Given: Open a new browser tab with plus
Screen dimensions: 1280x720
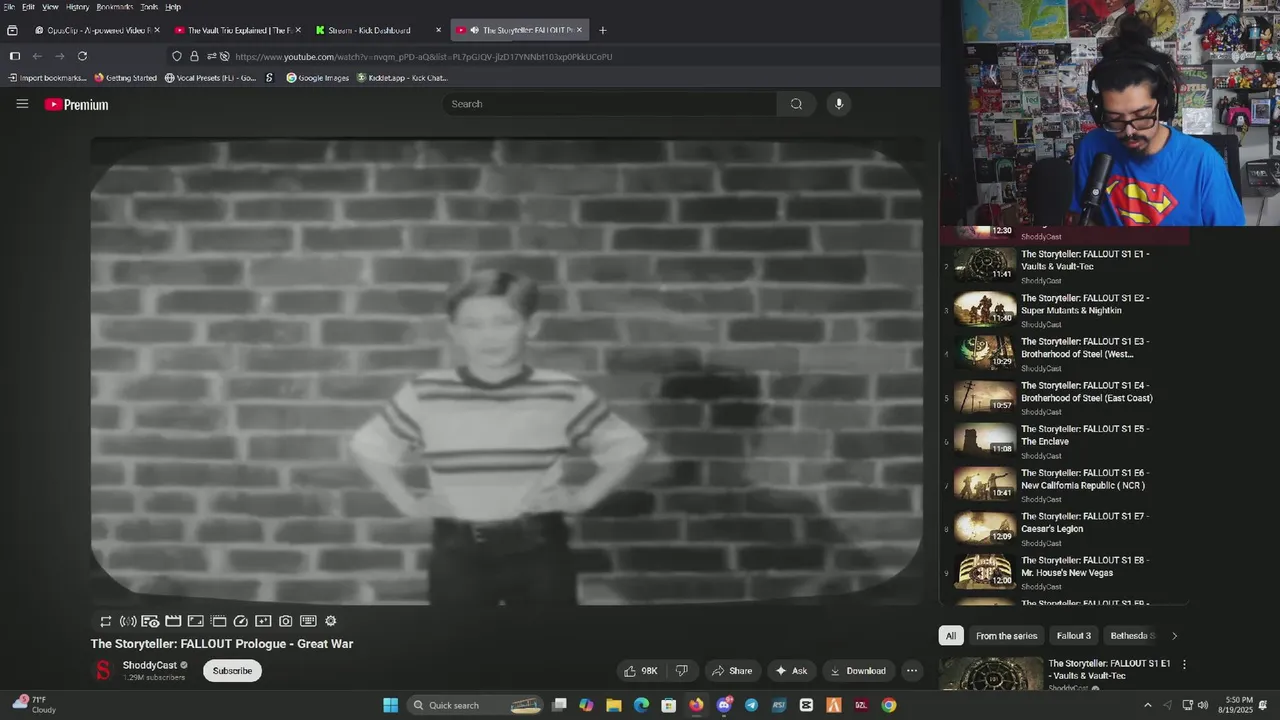Looking at the screenshot, I should [602, 30].
